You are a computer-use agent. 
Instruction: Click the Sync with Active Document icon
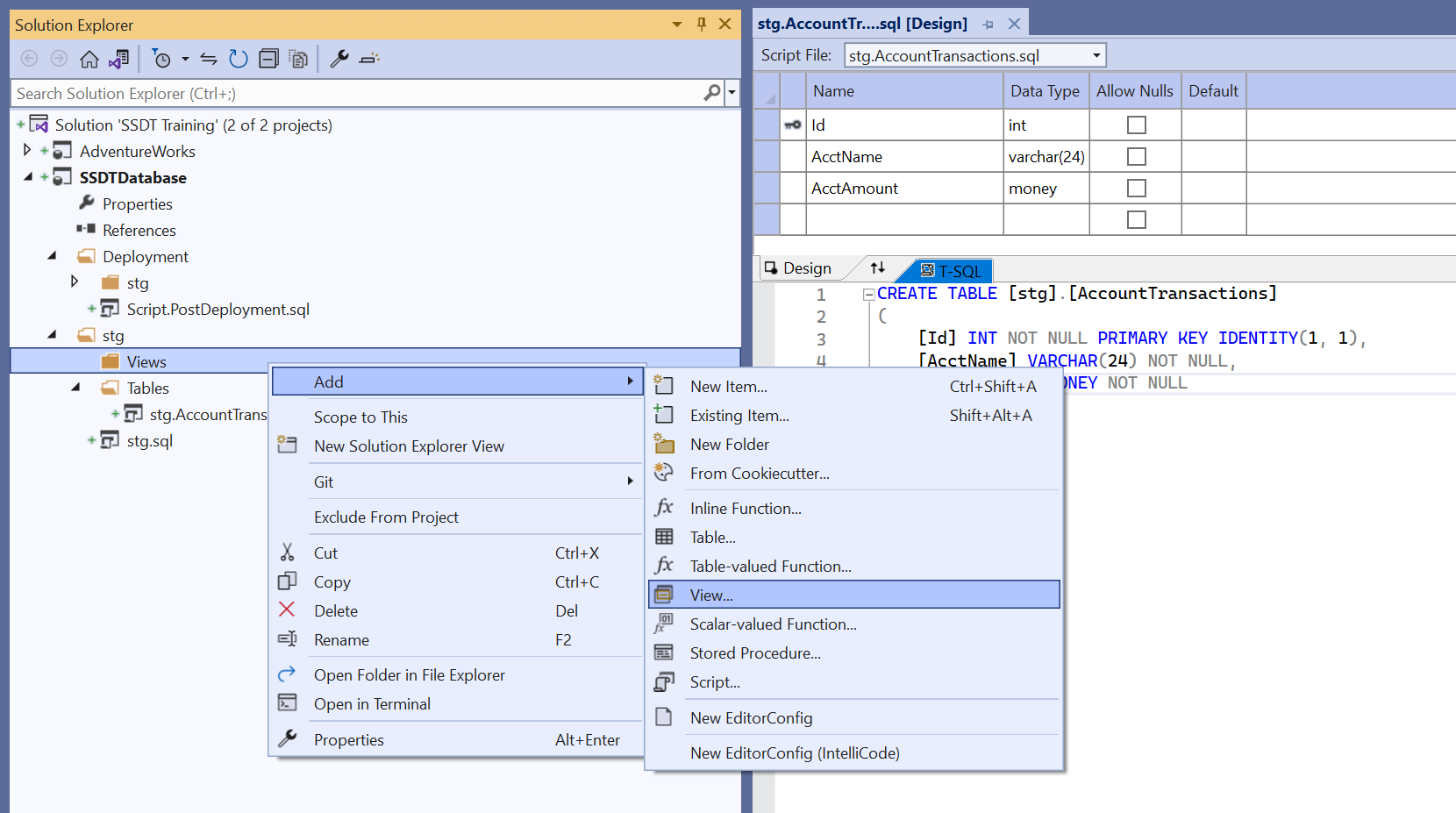coord(209,59)
